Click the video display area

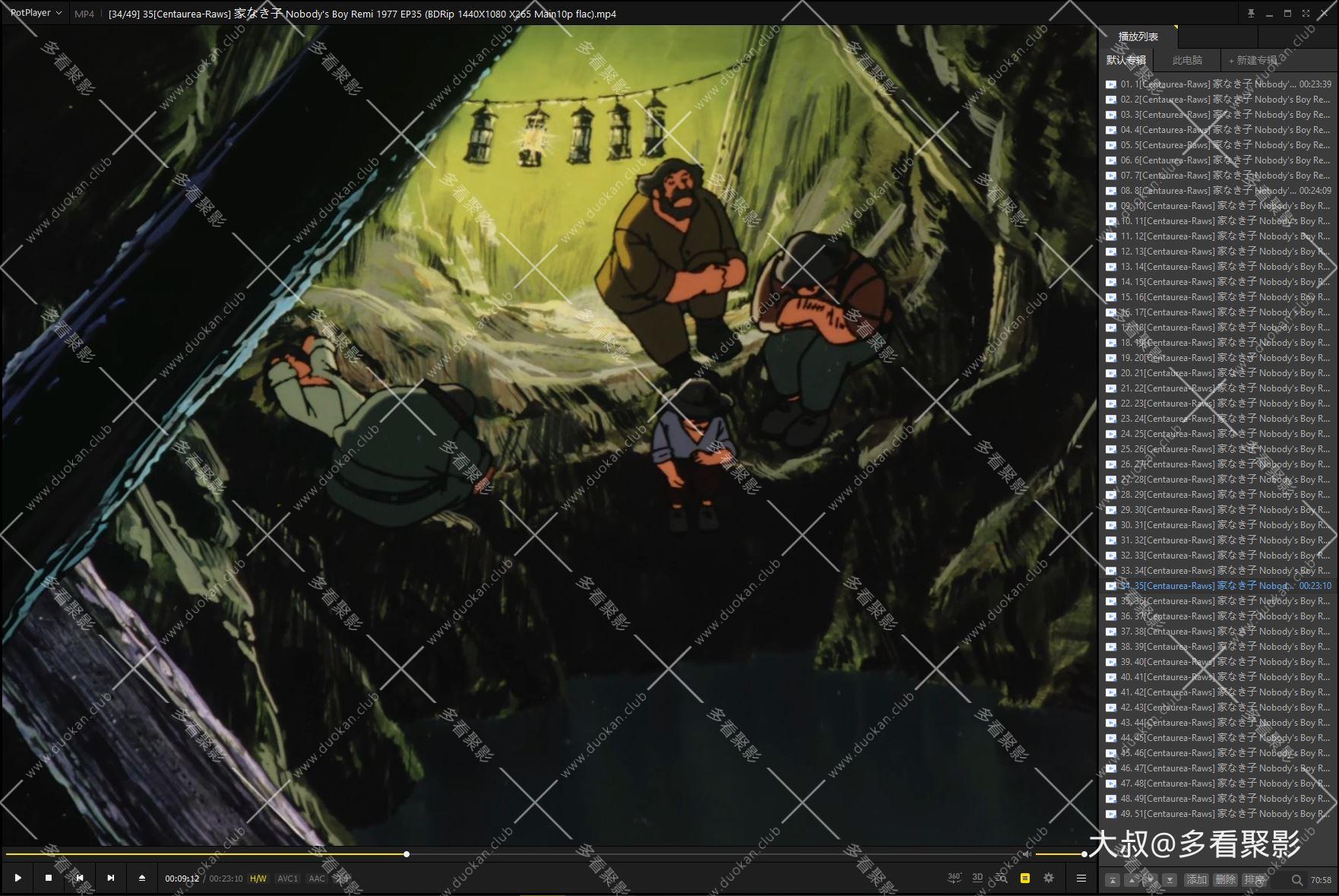(x=549, y=435)
